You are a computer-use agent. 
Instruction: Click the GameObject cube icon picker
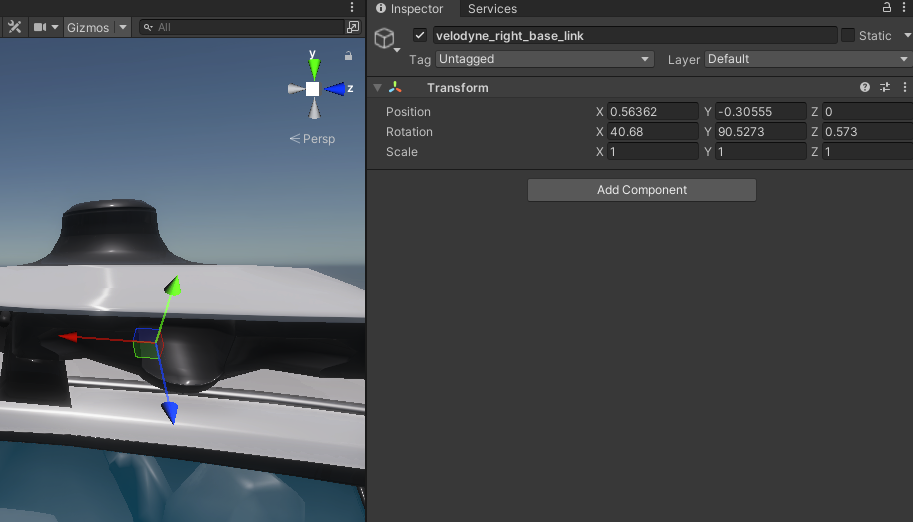pyautogui.click(x=384, y=38)
